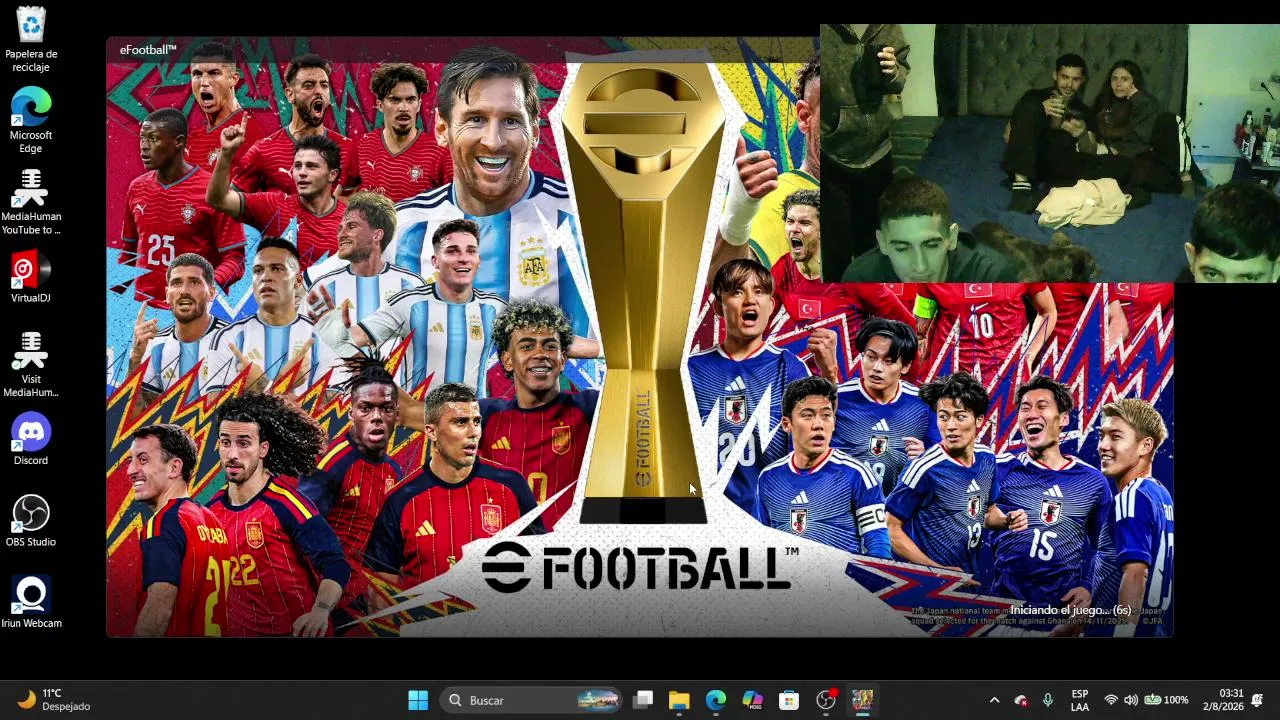The height and width of the screenshot is (720, 1280).
Task: Switch to OBS Studio on the taskbar
Action: pyautogui.click(x=826, y=700)
